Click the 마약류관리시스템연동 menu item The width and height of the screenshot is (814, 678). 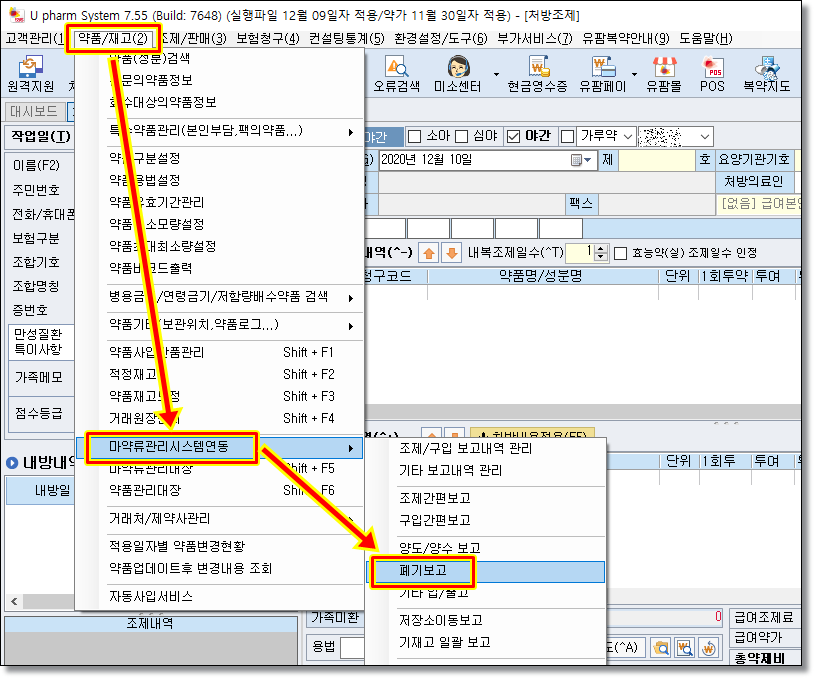[x=168, y=447]
